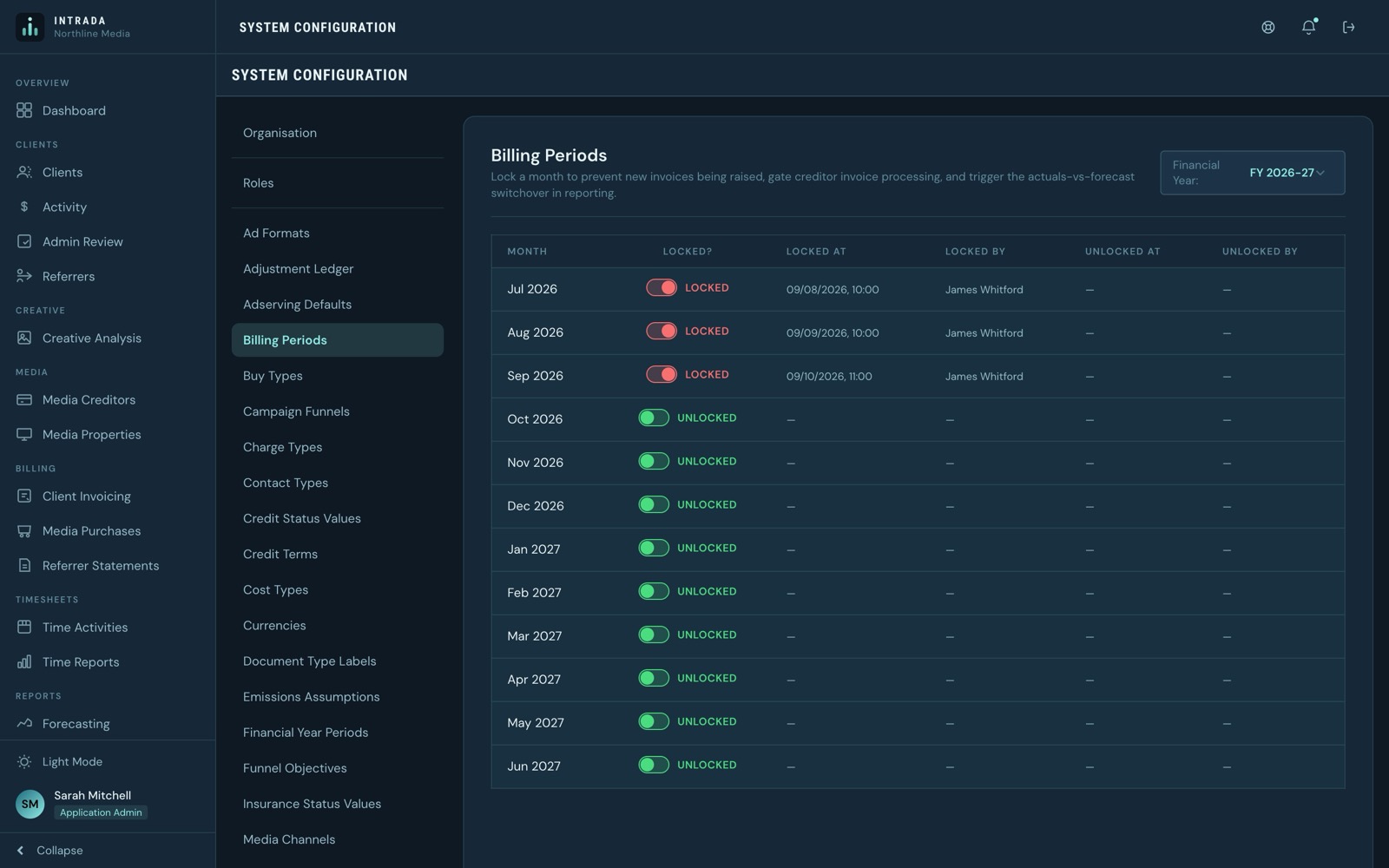Lock the Oct 2026 billing period

654,418
